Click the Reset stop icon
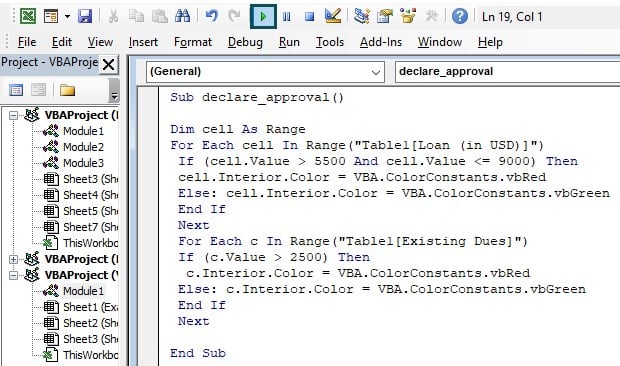Image resolution: width=620 pixels, height=366 pixels. (310, 17)
